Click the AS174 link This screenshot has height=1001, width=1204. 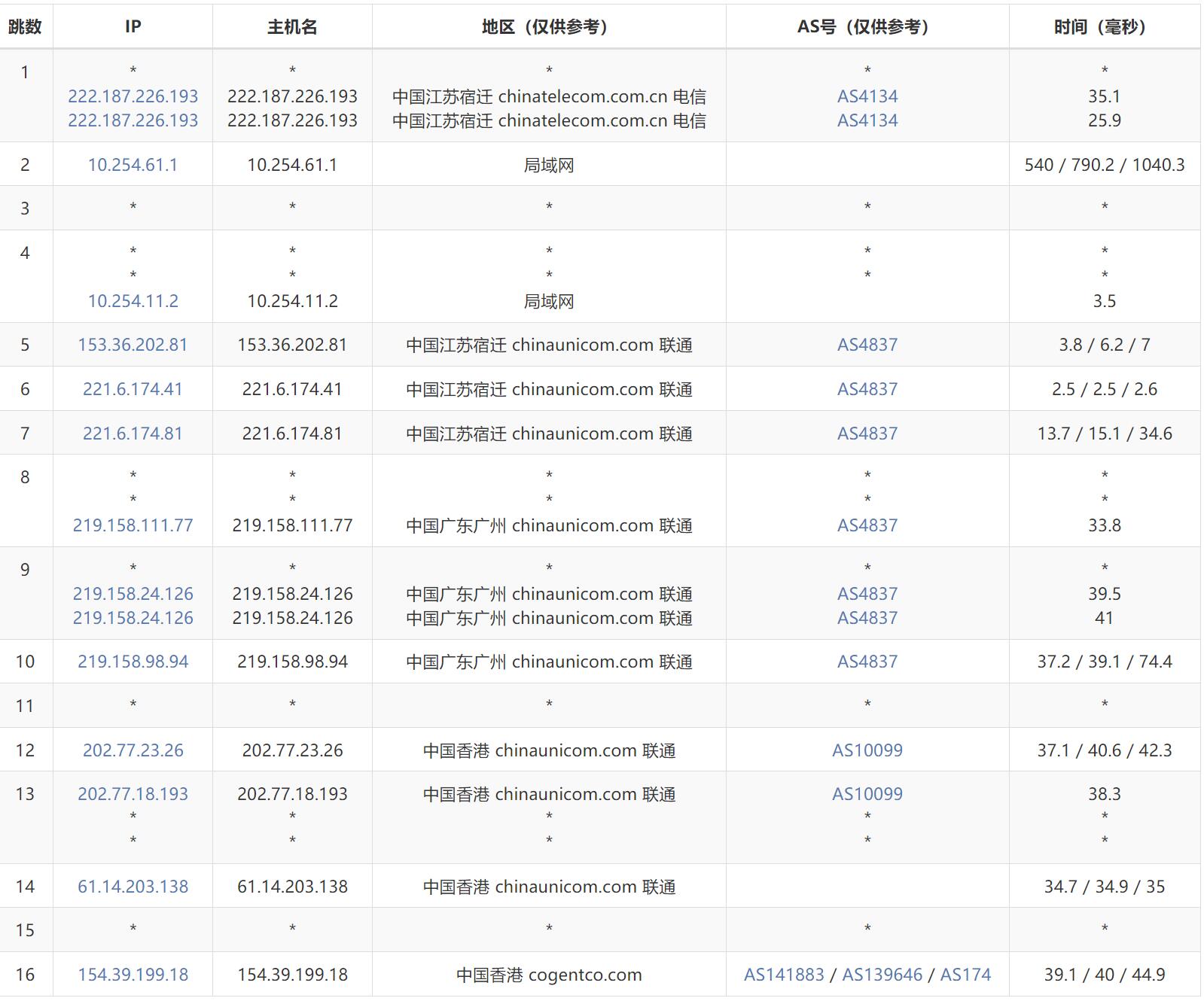(965, 975)
